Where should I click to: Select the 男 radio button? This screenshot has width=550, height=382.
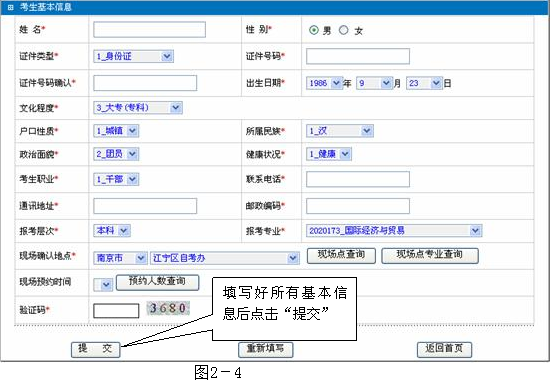(314, 30)
